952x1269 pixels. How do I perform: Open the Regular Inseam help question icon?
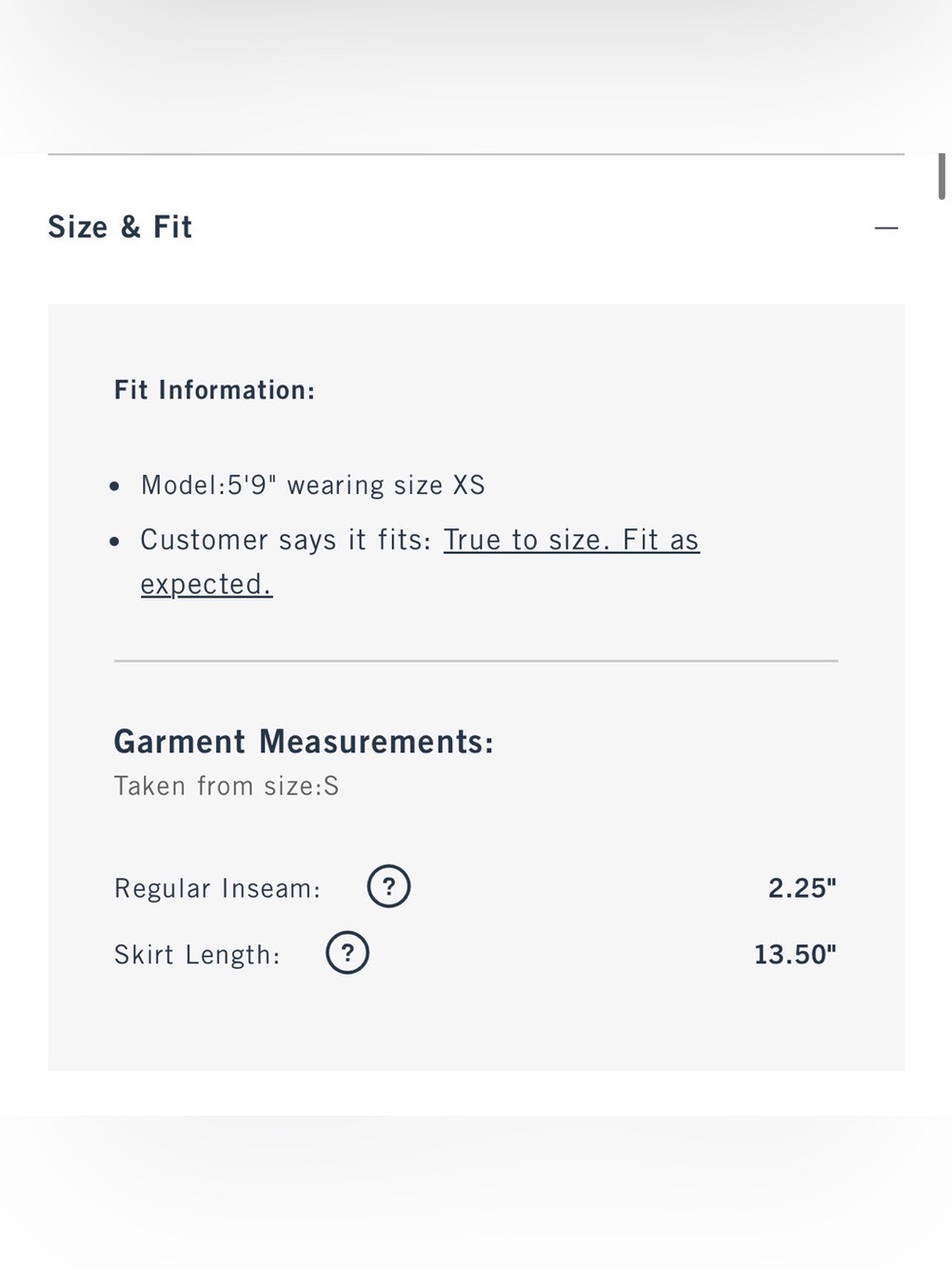[x=388, y=886]
